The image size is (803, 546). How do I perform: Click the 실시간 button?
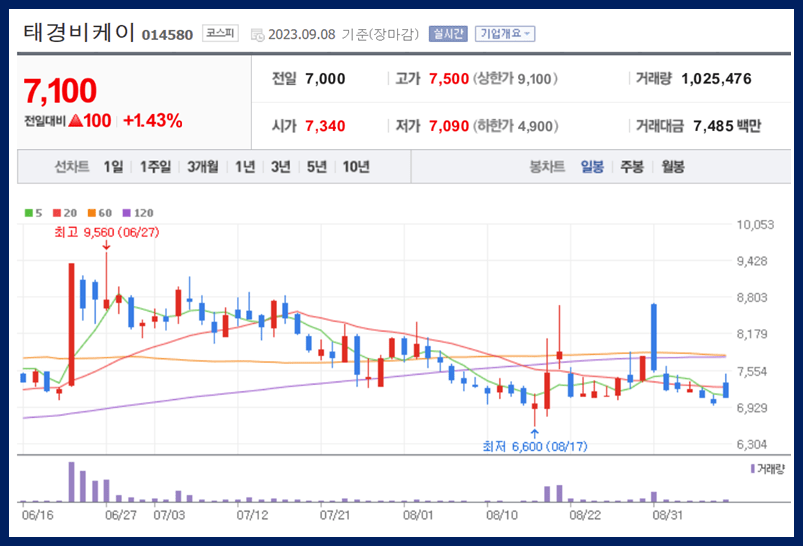[x=448, y=34]
